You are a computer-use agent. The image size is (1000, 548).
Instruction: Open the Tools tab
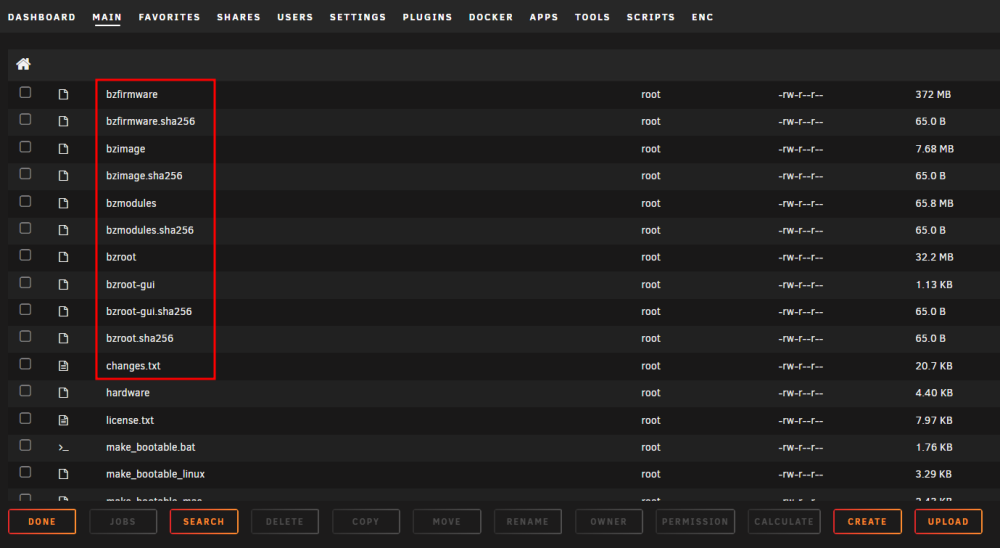pos(592,17)
